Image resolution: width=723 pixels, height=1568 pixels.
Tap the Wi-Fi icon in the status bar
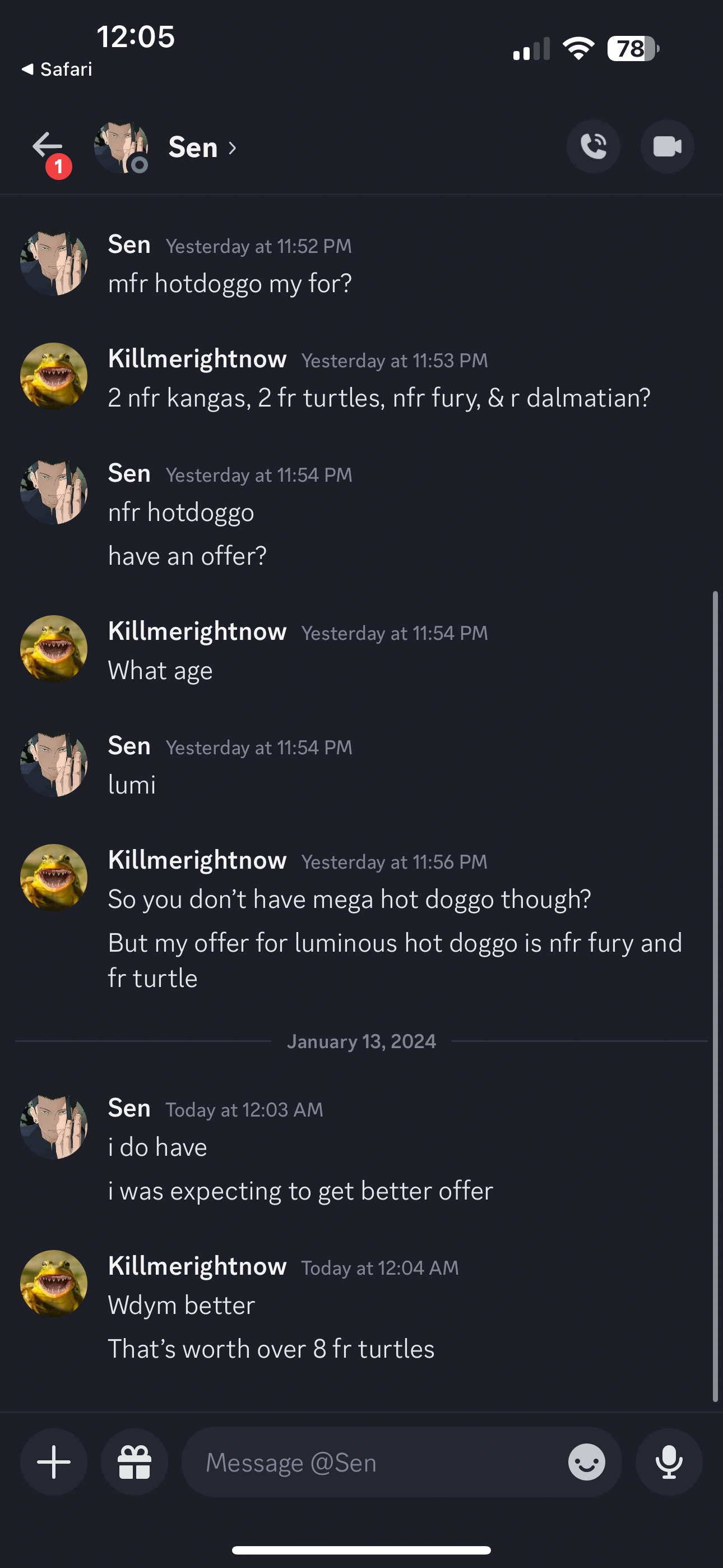(579, 50)
